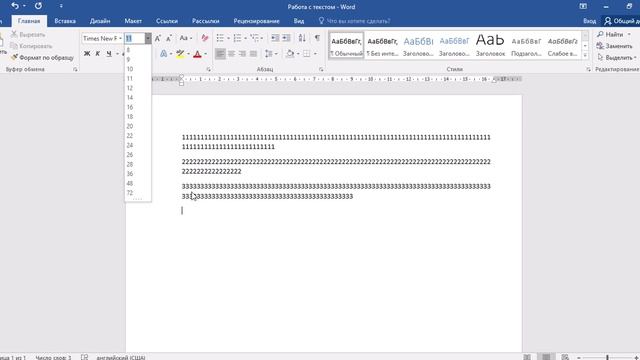Click the Format Painter brush icon
The width and height of the screenshot is (640, 360).
tap(14, 58)
